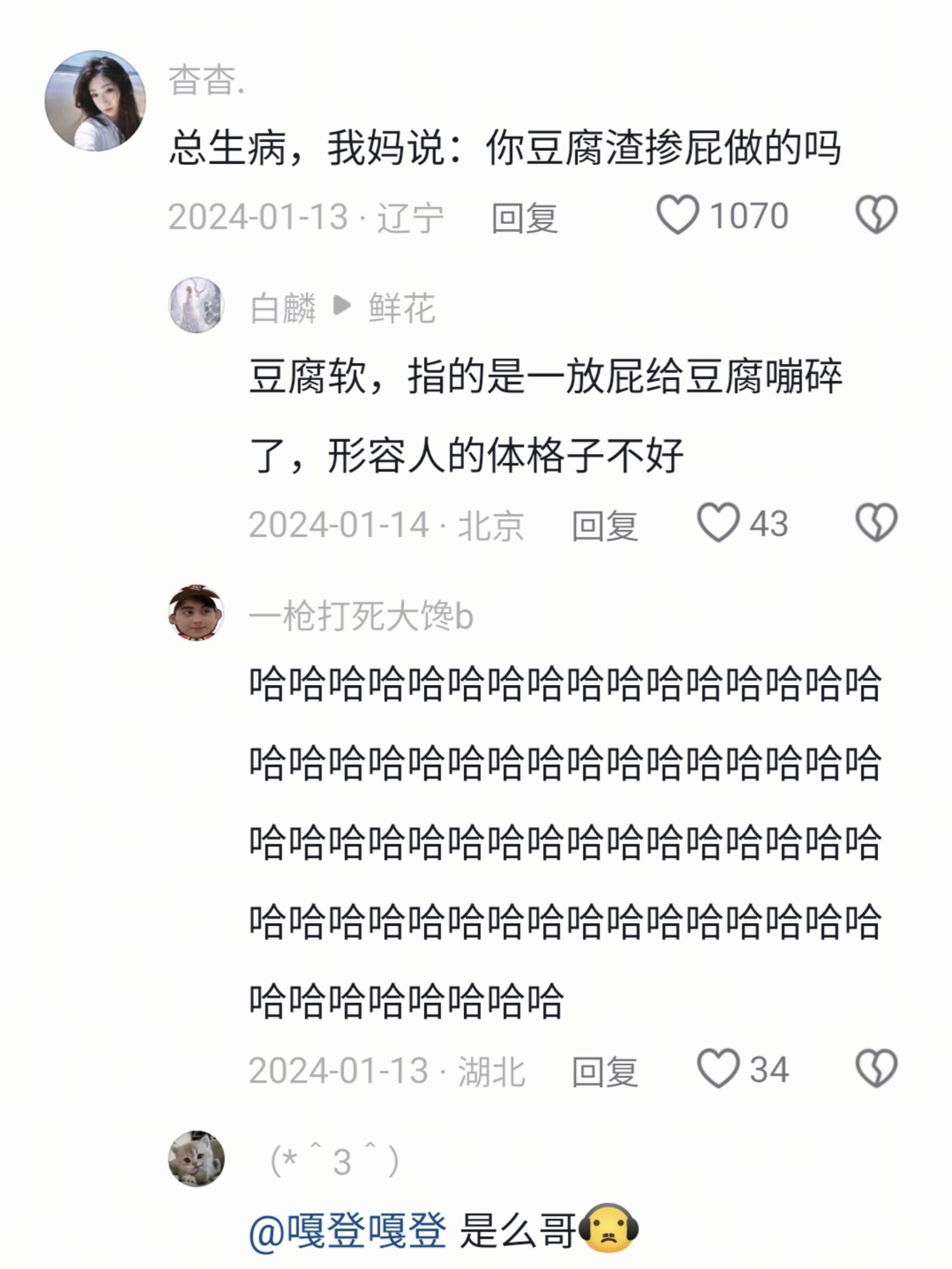Viewport: 952px width, 1269px height.
Task: Reply to the 哈哈哈 comment from 湖北
Action: point(605,1071)
